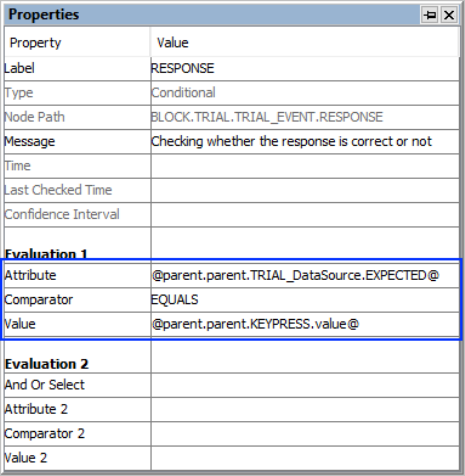This screenshot has height=476, width=465.
Task: Select the Comparator 2 property name
Action: click(x=44, y=434)
